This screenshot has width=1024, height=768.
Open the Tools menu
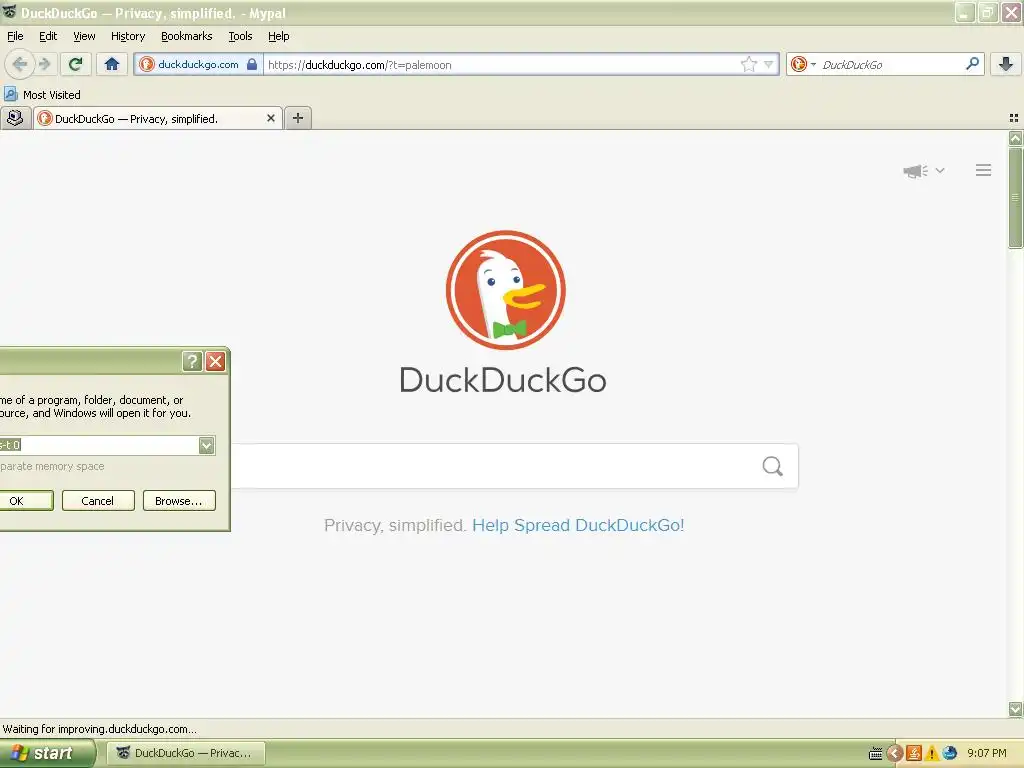click(x=240, y=36)
